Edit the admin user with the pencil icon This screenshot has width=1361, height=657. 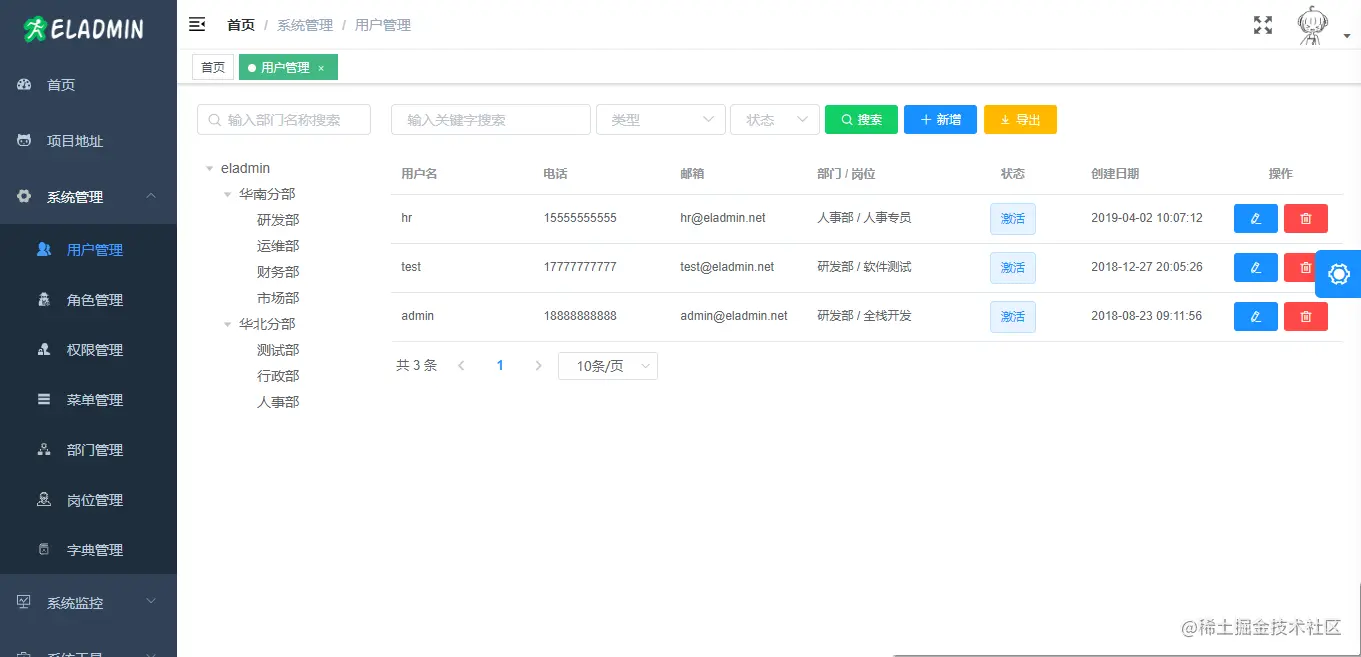(x=1255, y=316)
